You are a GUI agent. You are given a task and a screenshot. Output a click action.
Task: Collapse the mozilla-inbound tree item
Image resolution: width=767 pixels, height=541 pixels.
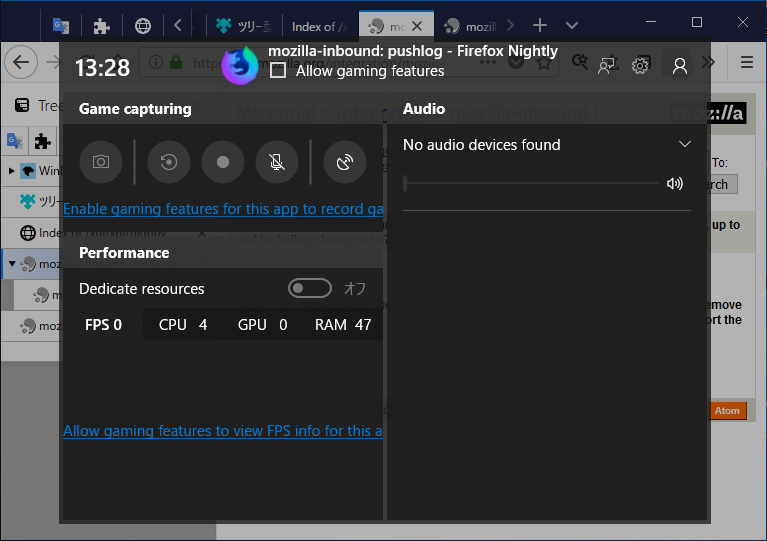click(x=12, y=264)
